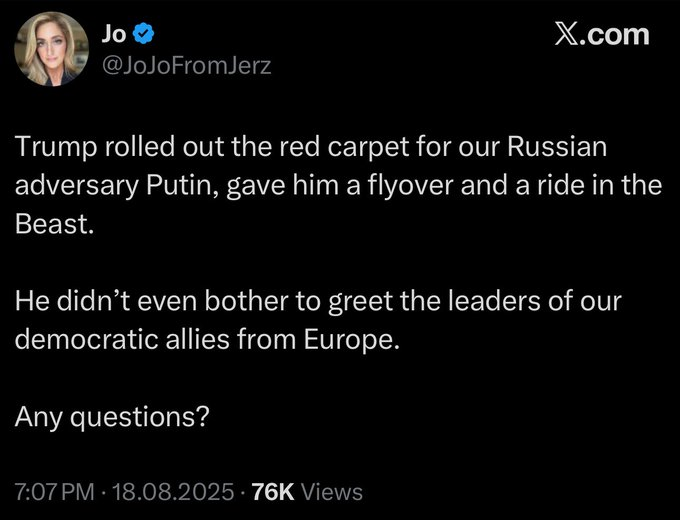Click the 7:07 PM timestamp
Screen dimensions: 680x520
(54, 492)
